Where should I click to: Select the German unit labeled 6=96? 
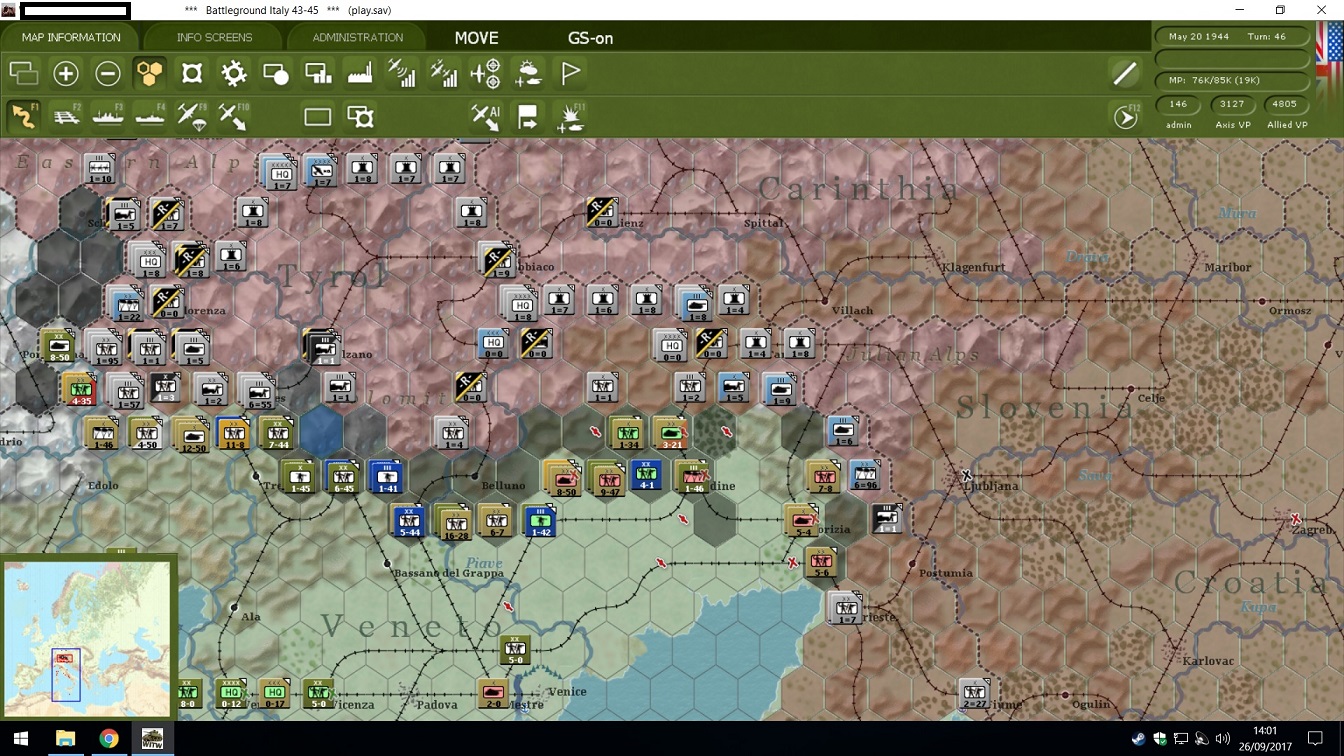click(865, 476)
